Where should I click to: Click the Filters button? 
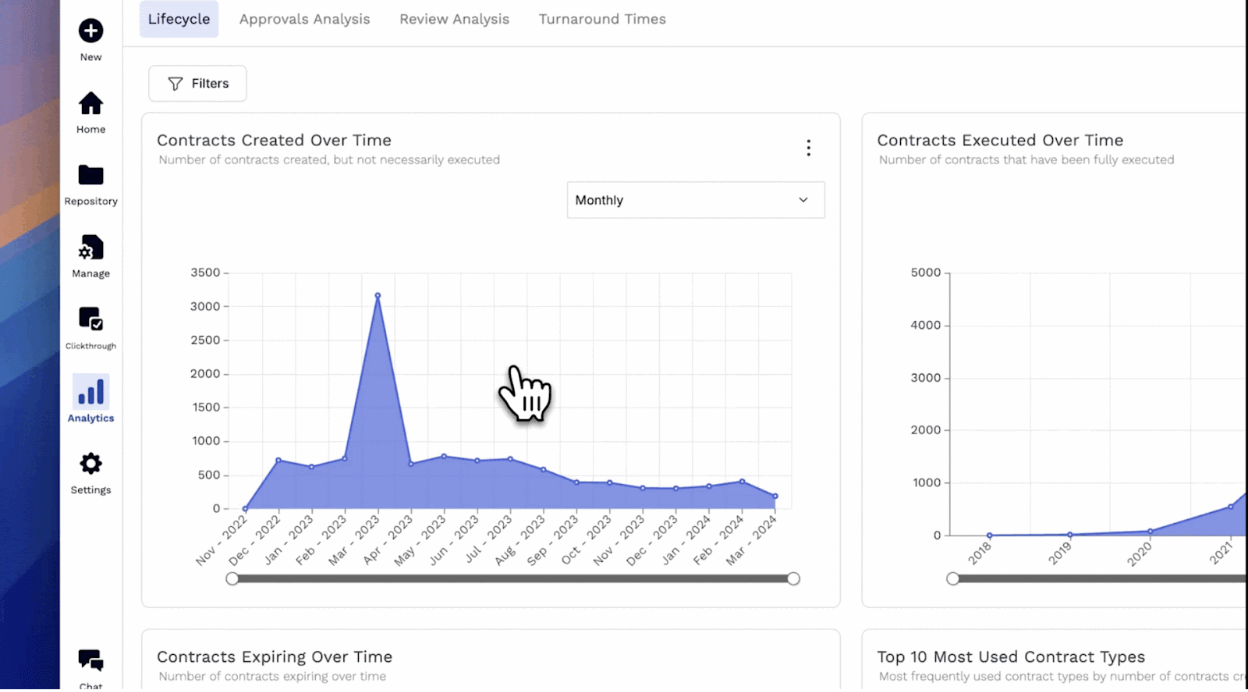click(197, 84)
